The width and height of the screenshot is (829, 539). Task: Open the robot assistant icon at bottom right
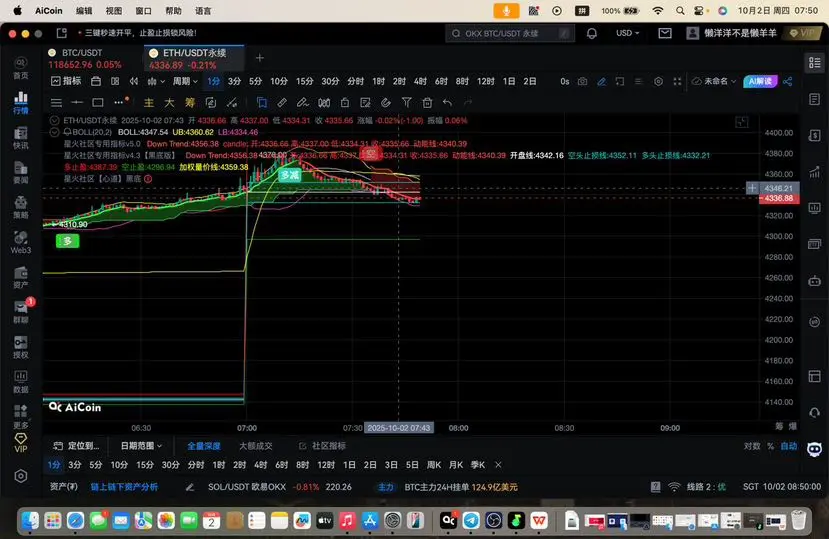[x=814, y=450]
